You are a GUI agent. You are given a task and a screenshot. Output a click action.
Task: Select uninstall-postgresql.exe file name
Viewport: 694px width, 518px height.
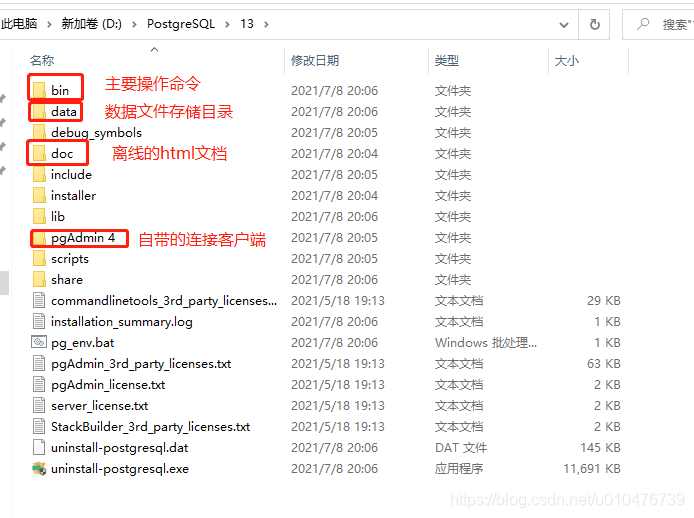coord(120,469)
